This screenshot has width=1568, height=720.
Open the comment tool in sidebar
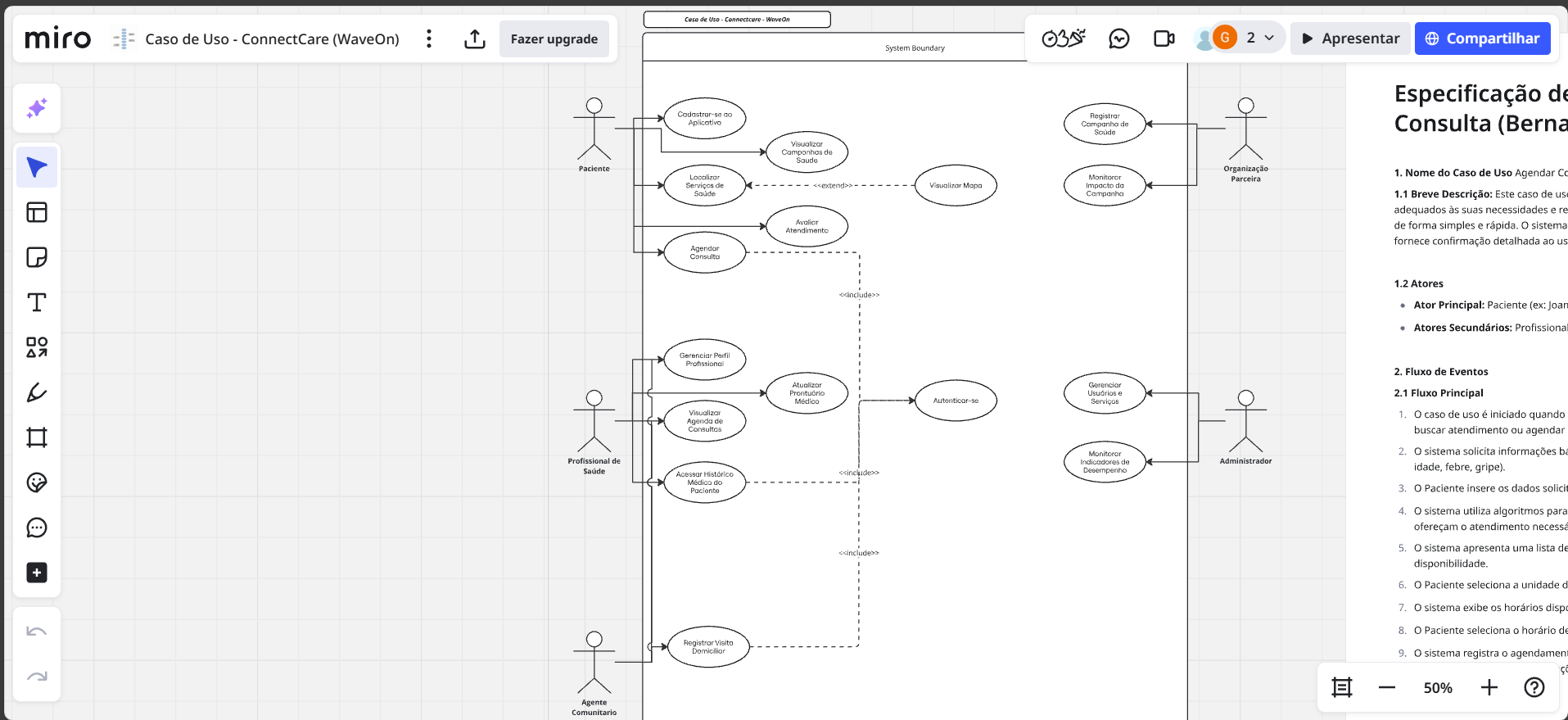37,528
